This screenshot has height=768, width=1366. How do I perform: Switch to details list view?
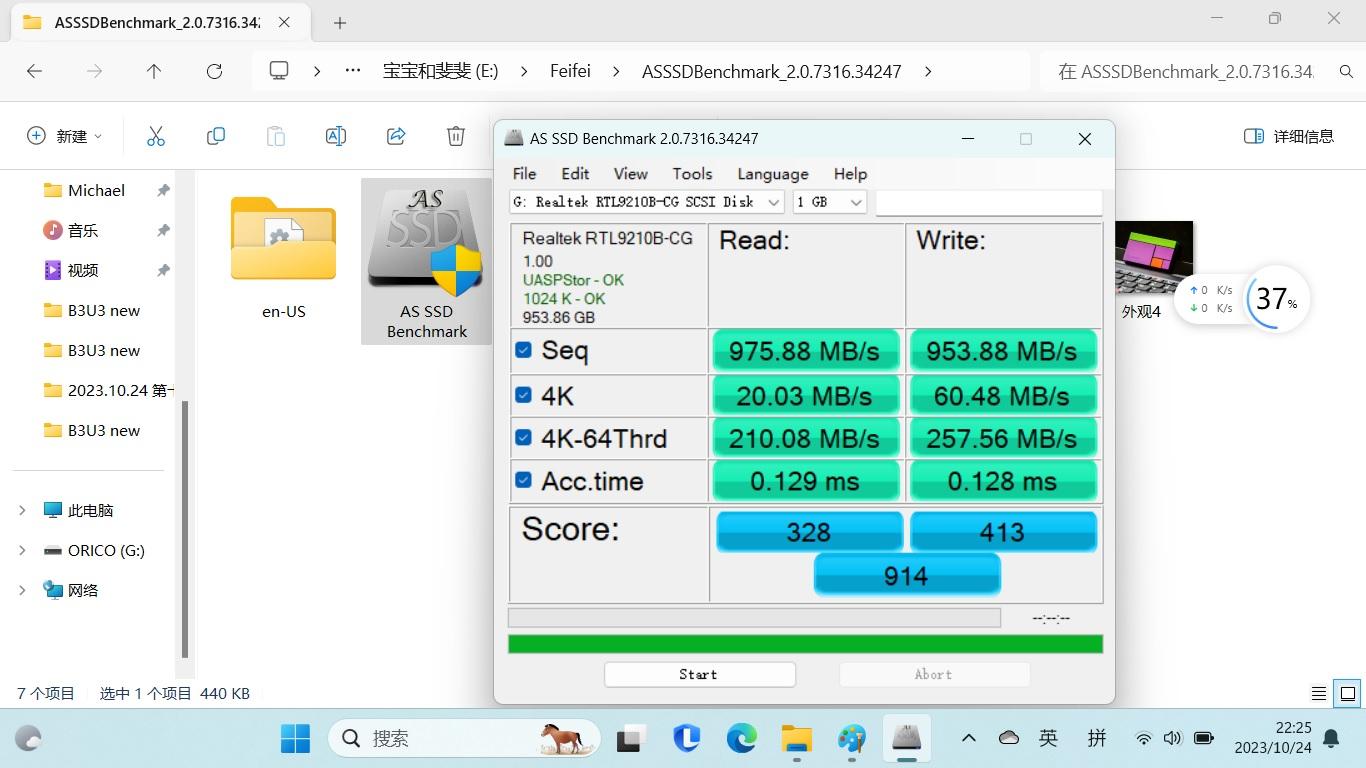coord(1319,693)
